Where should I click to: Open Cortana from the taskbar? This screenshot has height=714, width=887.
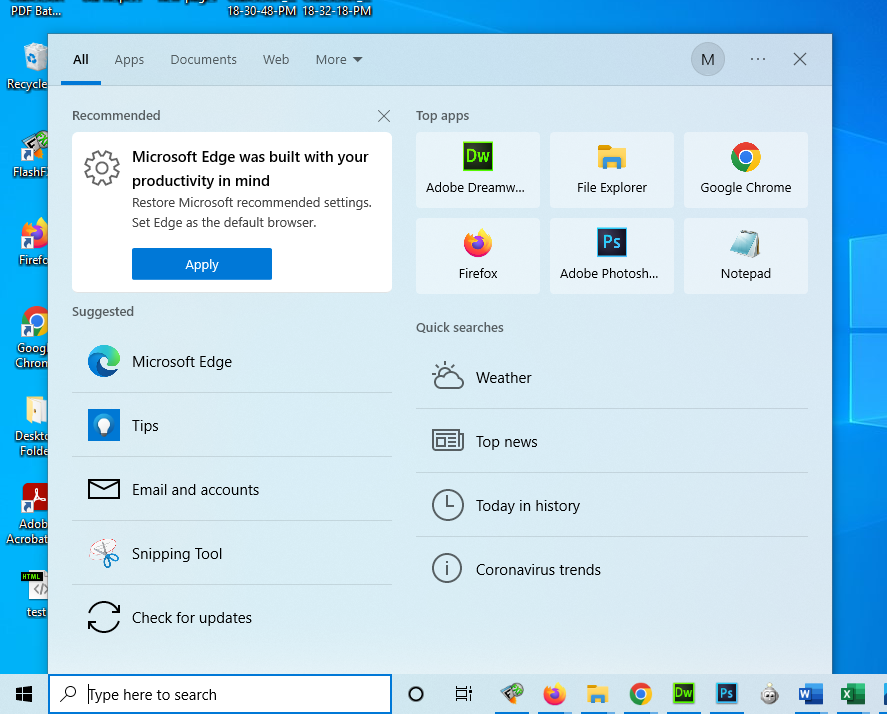point(416,694)
